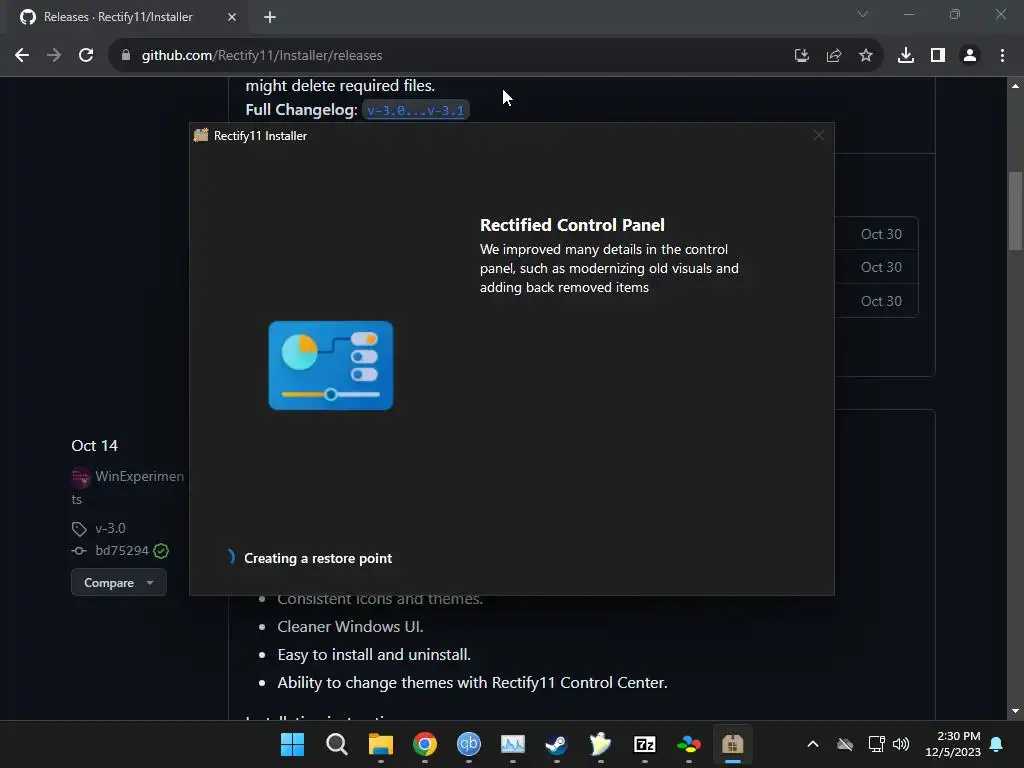Open File Explorer from taskbar
1024x768 pixels.
(381, 744)
